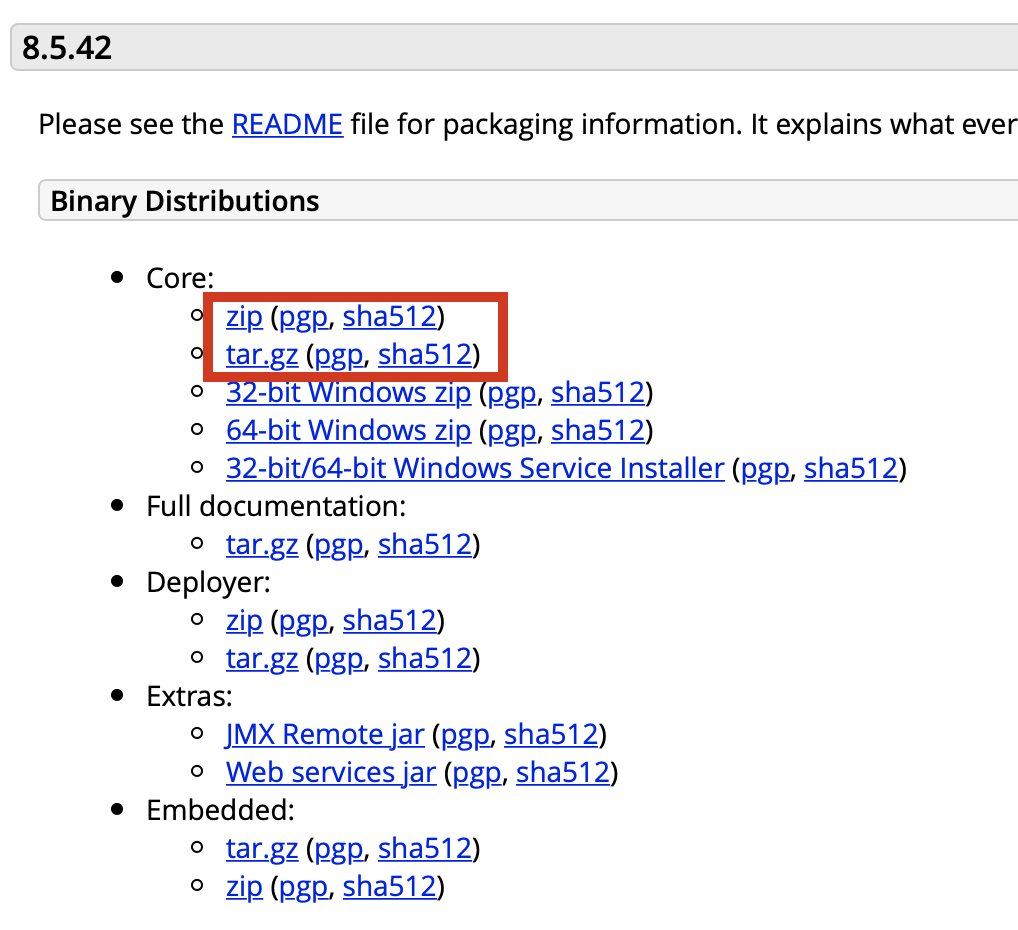Image resolution: width=1018 pixels, height=930 pixels.
Task: Download the Core zip file
Action: click(x=244, y=317)
